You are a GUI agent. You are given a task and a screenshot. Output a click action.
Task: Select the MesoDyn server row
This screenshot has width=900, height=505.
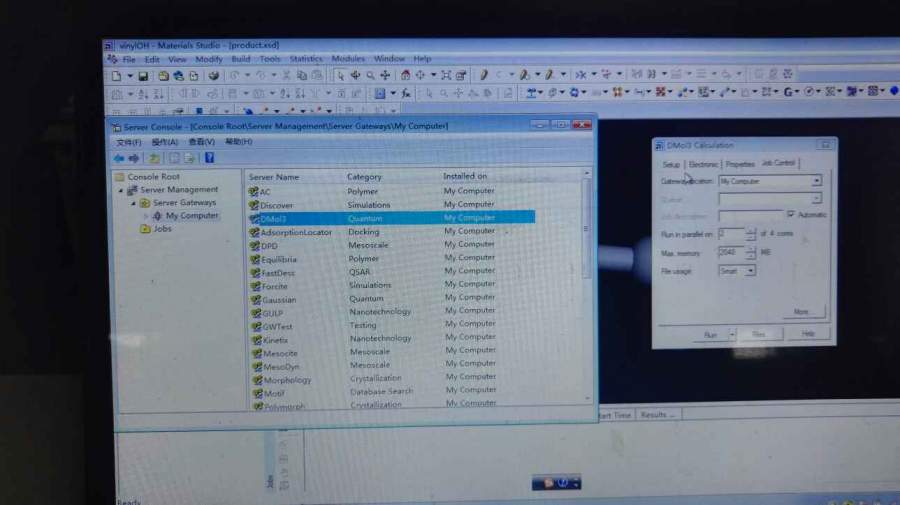click(391, 366)
